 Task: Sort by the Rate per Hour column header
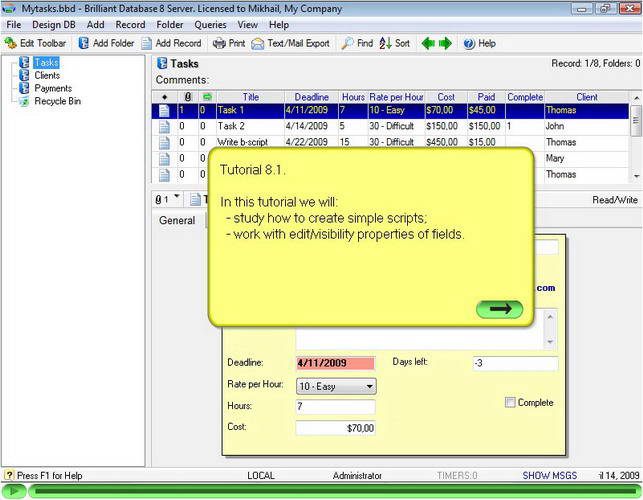397,97
